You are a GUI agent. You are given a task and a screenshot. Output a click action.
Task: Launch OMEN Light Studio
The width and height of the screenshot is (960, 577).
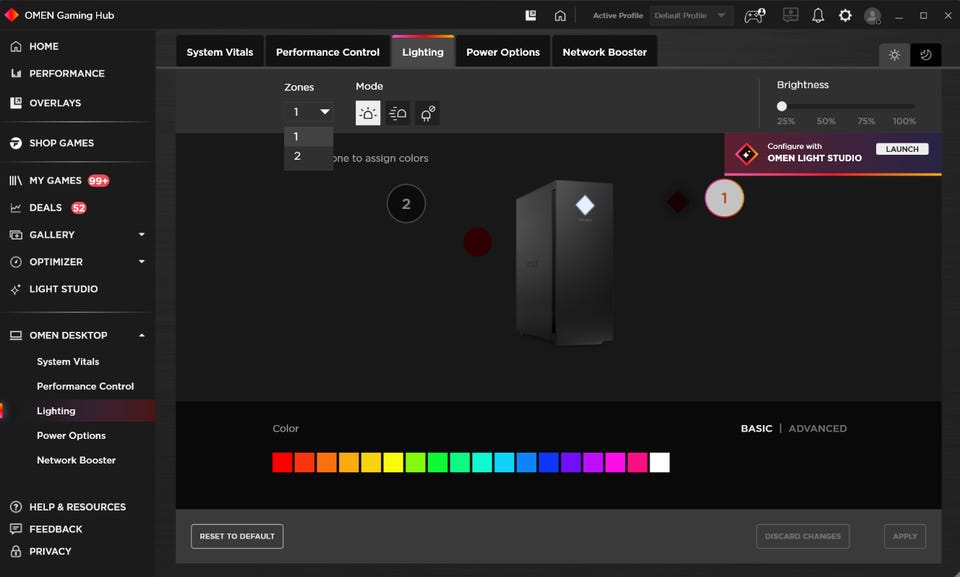pyautogui.click(x=902, y=149)
